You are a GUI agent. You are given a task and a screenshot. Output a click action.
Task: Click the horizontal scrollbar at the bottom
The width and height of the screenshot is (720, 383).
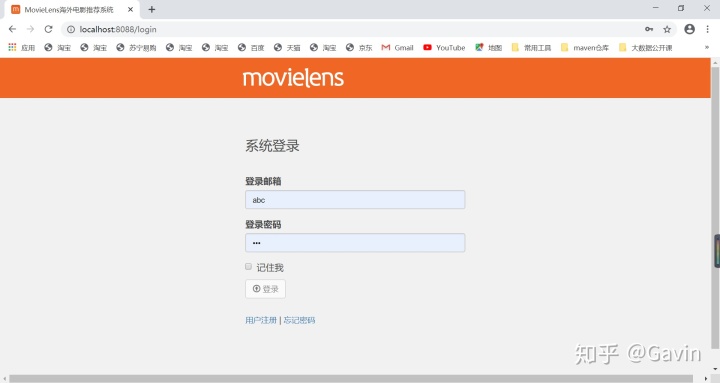coord(351,378)
